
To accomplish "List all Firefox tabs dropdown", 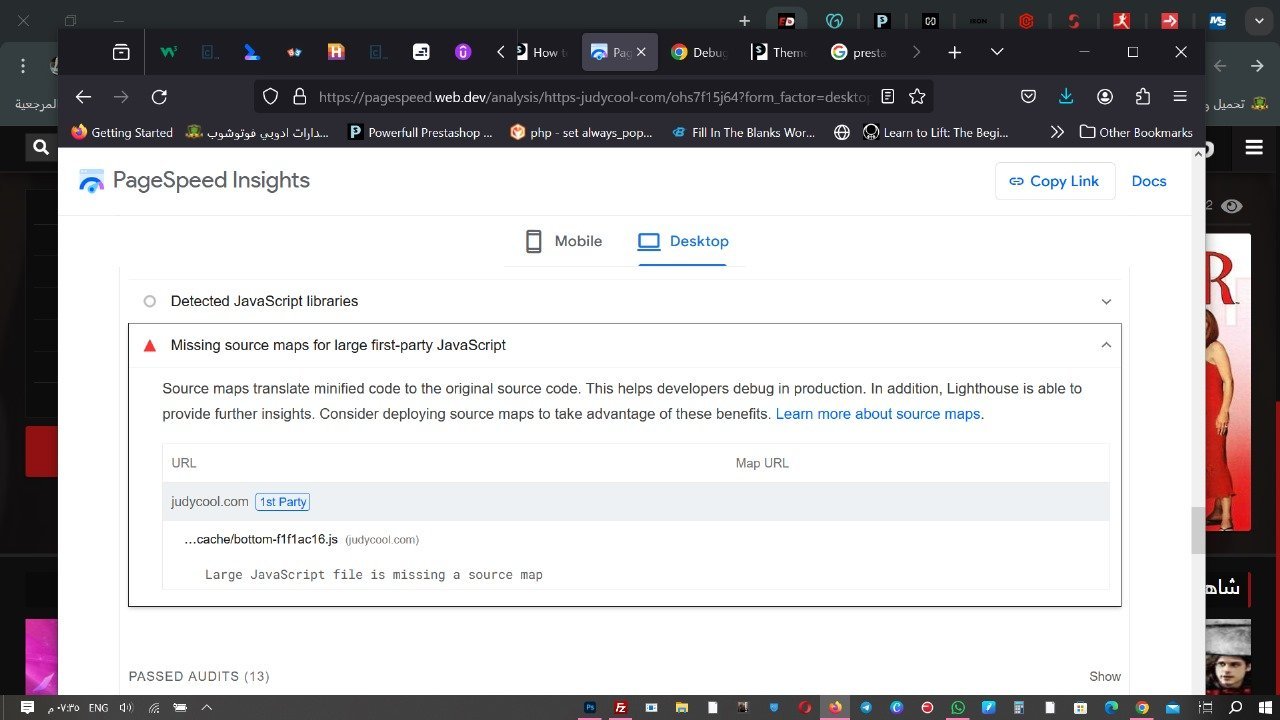I will 997,52.
